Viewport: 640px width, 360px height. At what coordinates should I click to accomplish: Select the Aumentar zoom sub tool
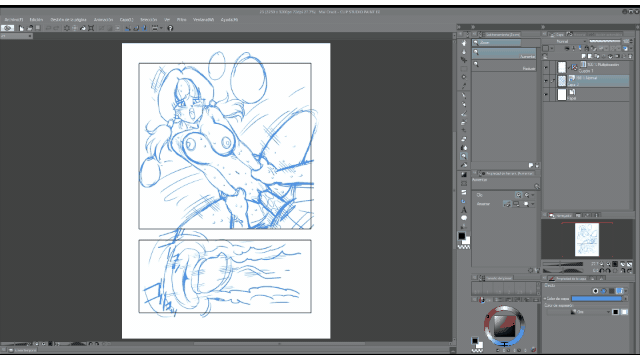(504, 54)
